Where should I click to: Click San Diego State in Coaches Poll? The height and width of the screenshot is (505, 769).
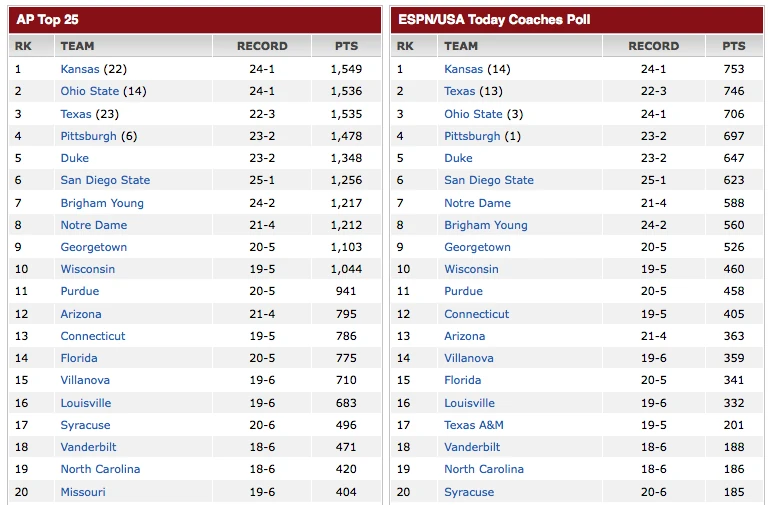click(x=489, y=180)
